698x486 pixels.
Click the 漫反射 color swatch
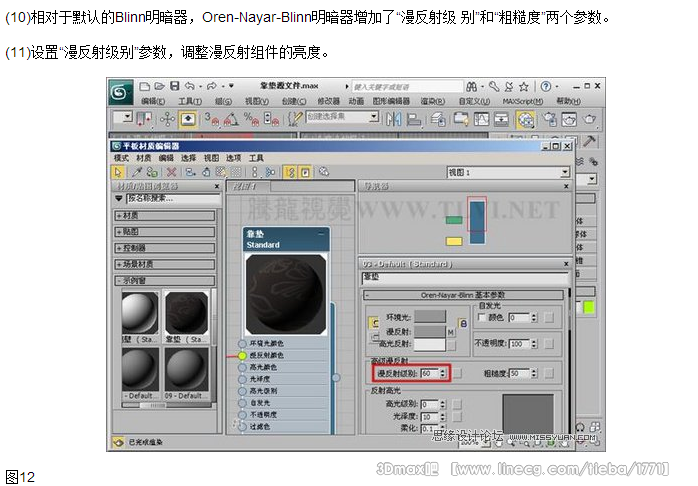pyautogui.click(x=430, y=332)
